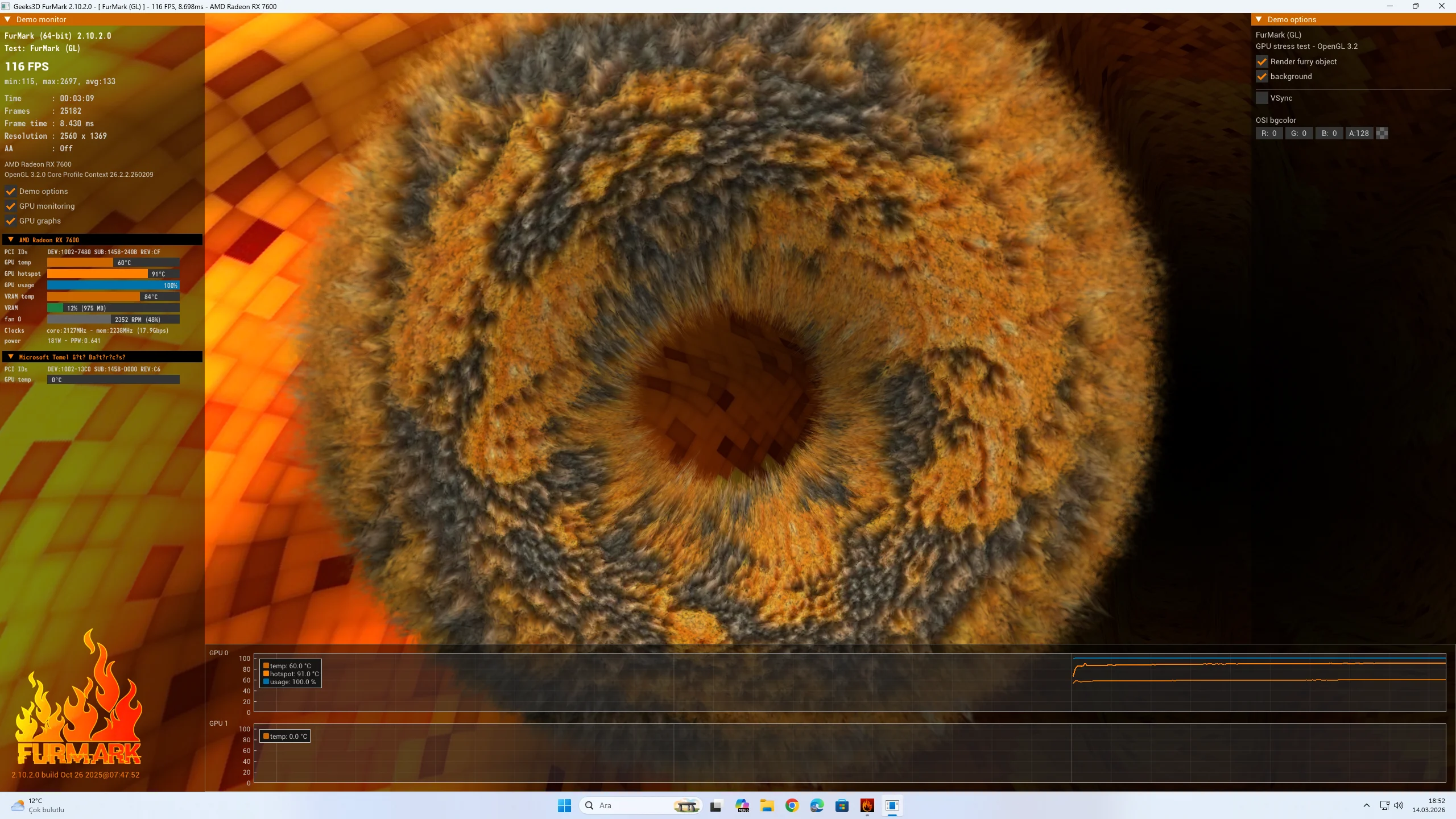
Task: Collapse the Demo monitor panel
Action: click(8, 19)
